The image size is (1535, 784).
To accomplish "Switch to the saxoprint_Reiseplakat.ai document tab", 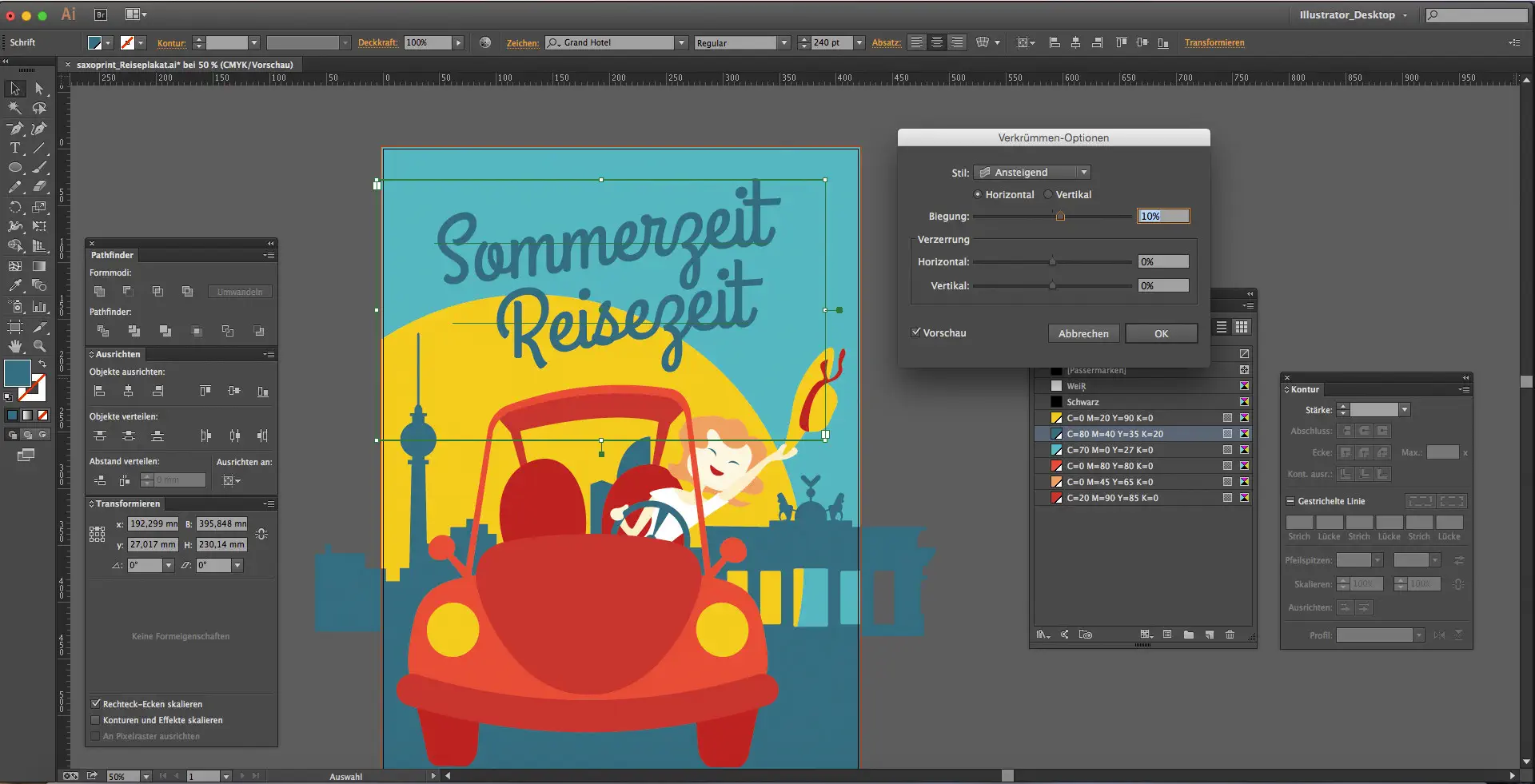I will (184, 65).
